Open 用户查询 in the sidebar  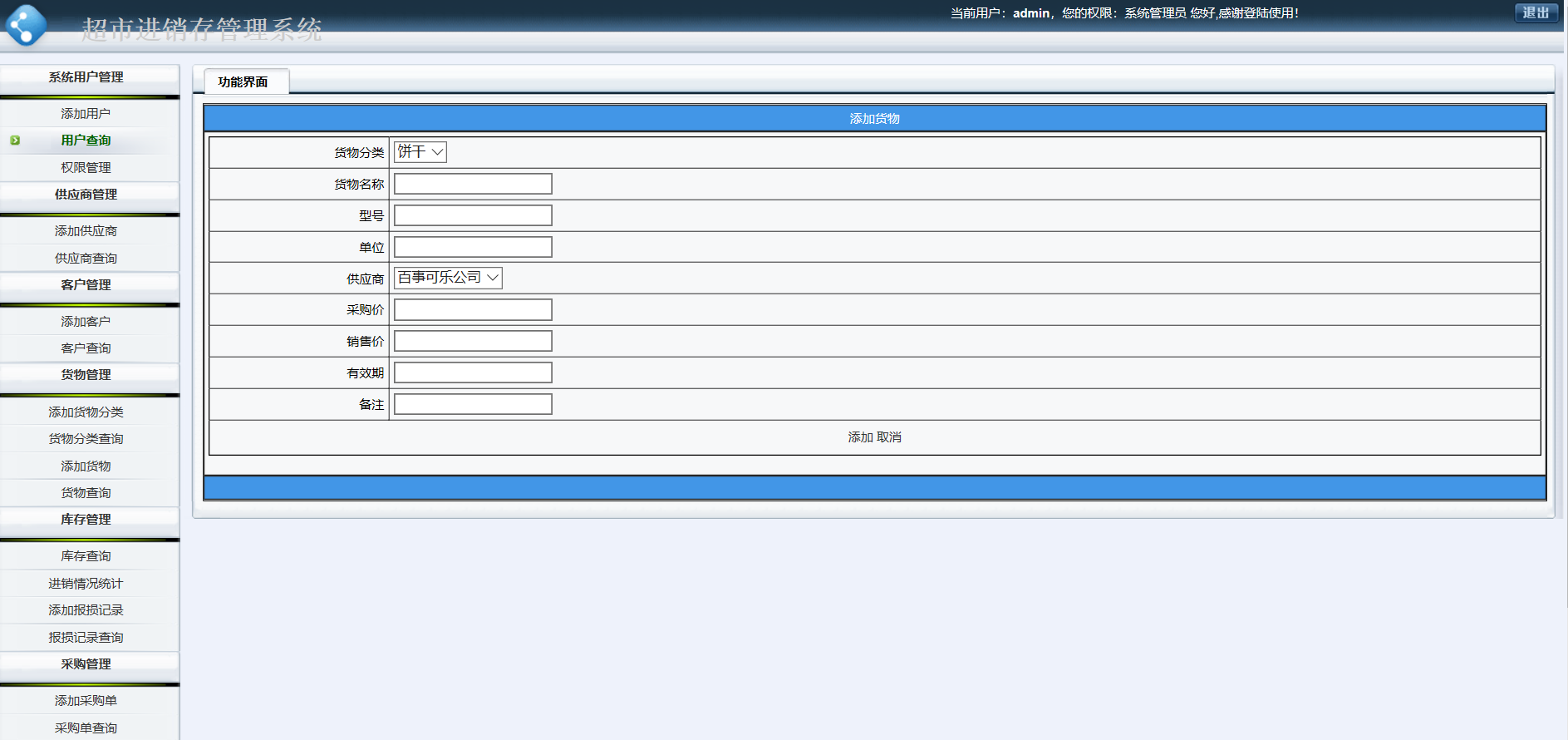tap(86, 141)
